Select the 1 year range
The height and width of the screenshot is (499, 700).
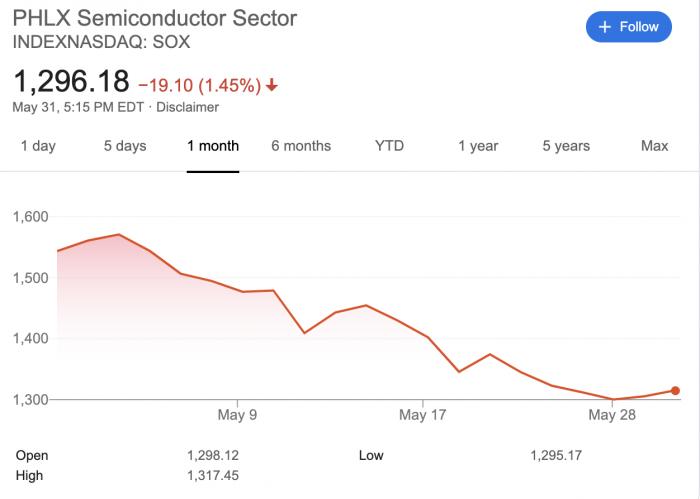click(478, 146)
